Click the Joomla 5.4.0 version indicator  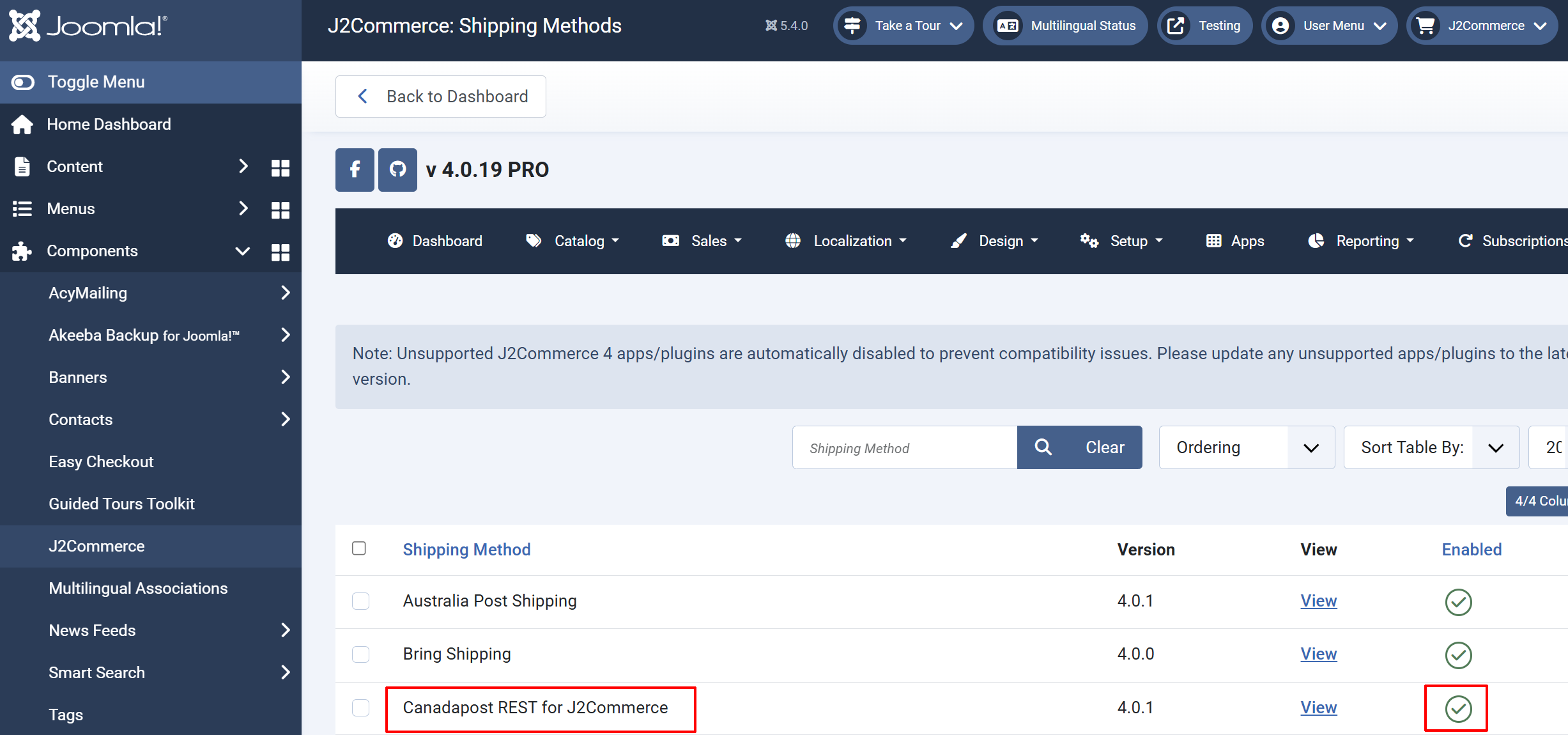click(x=787, y=26)
